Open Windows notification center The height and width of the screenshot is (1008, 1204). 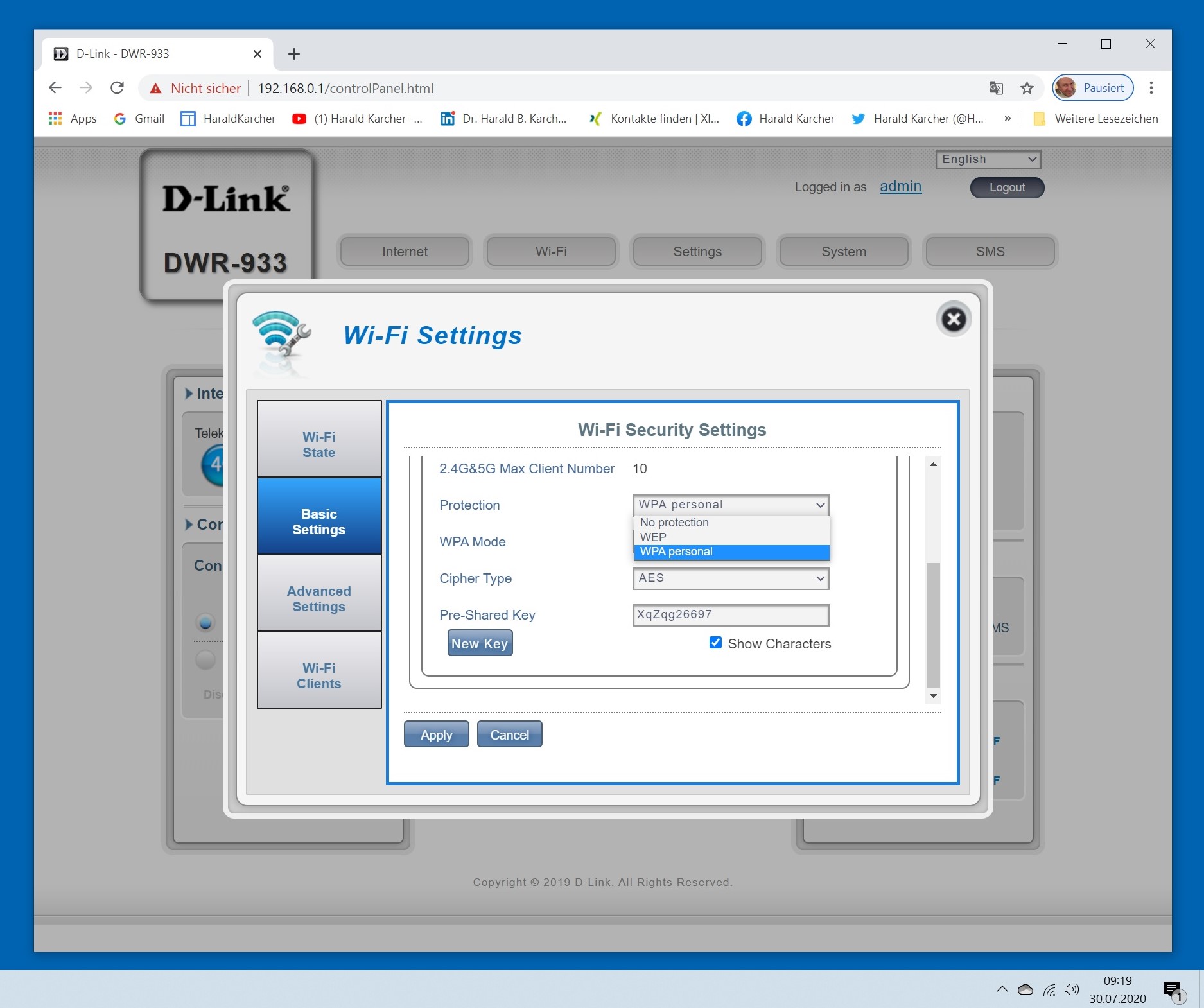coord(1174,991)
